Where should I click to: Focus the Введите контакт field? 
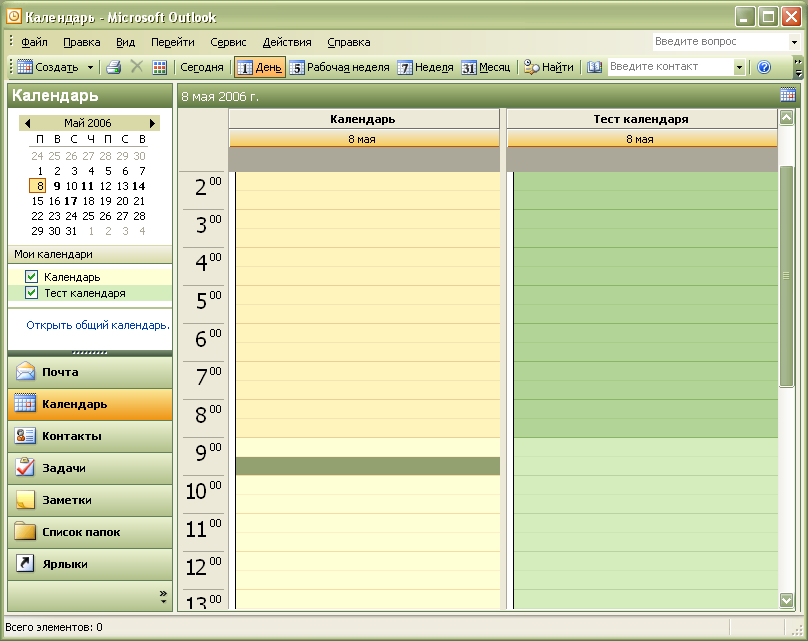click(670, 66)
